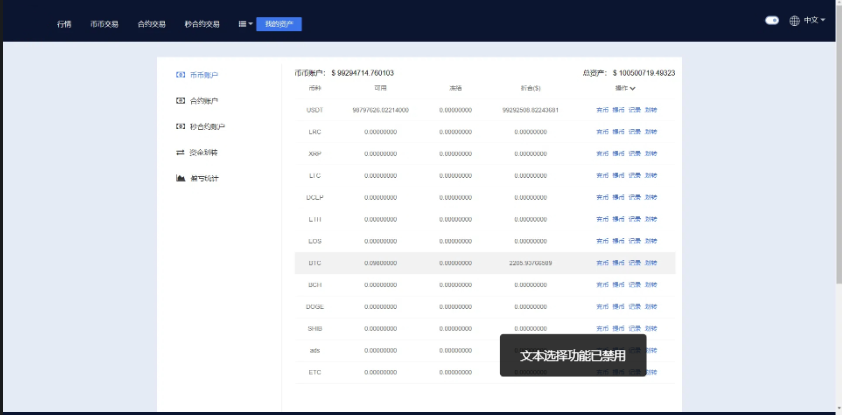Expand the 操作 column chevron
The image size is (842, 415).
tap(633, 89)
